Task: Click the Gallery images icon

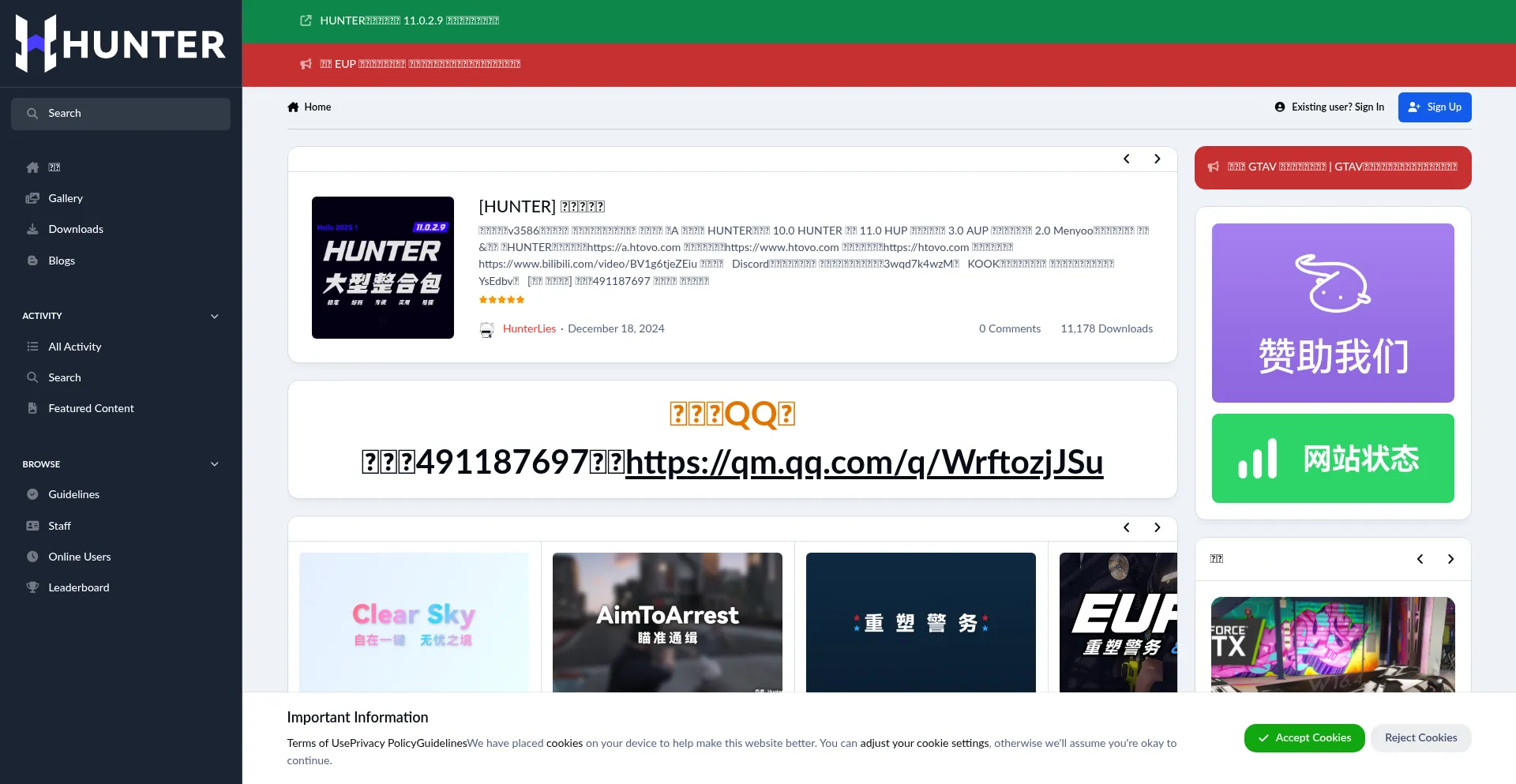Action: point(32,198)
